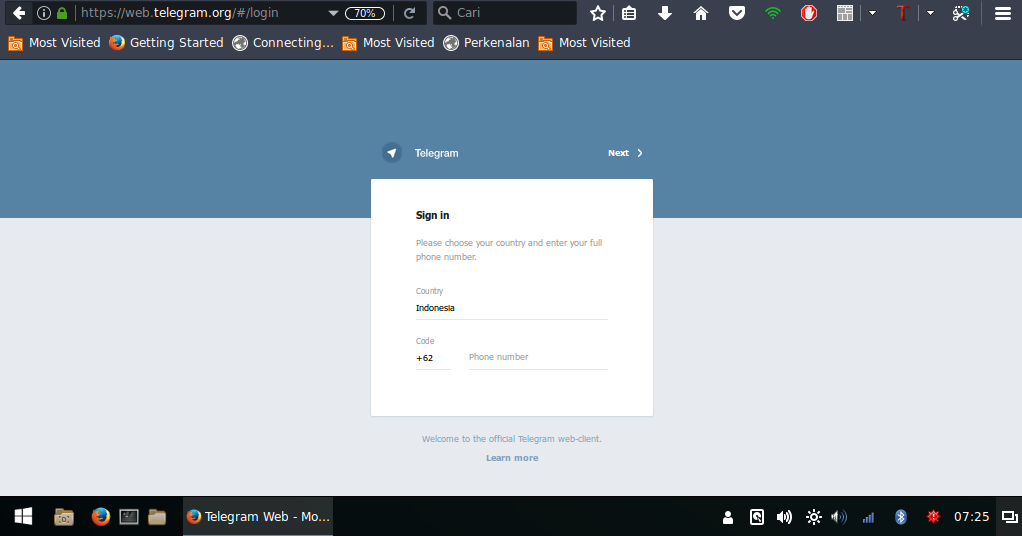Screen dimensions: 1022x536
Task: Open the terminal taskbar icon
Action: click(x=129, y=517)
